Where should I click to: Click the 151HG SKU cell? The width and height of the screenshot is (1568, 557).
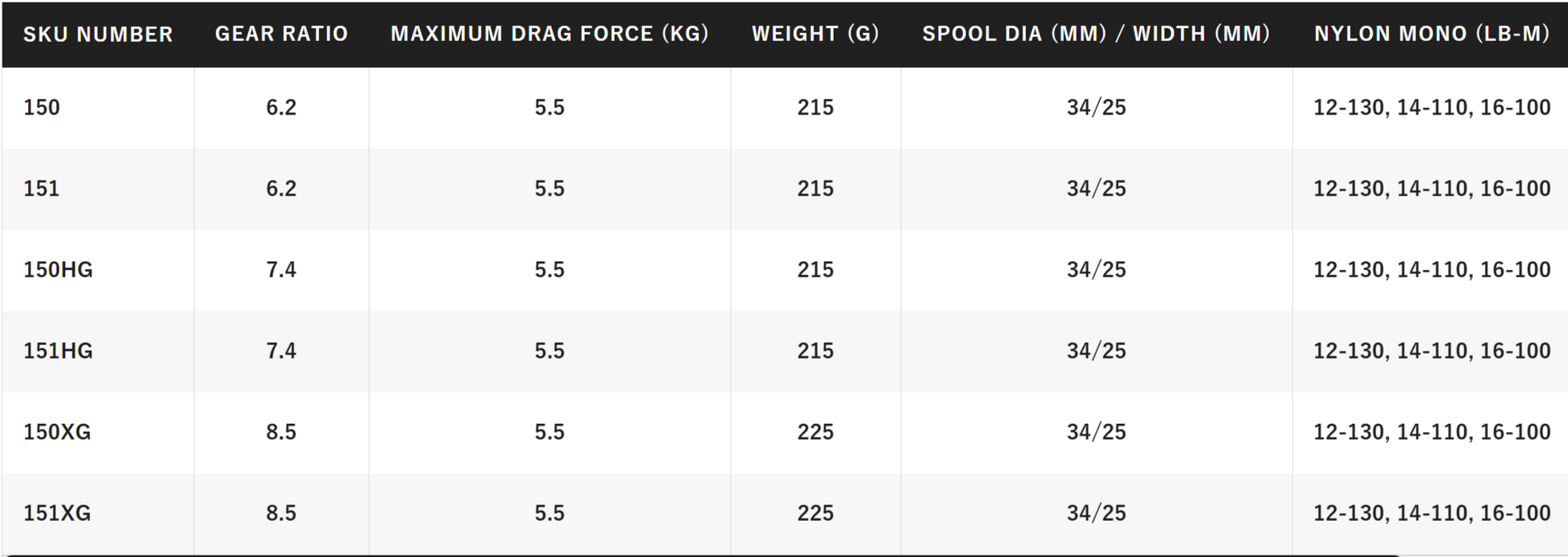point(58,351)
